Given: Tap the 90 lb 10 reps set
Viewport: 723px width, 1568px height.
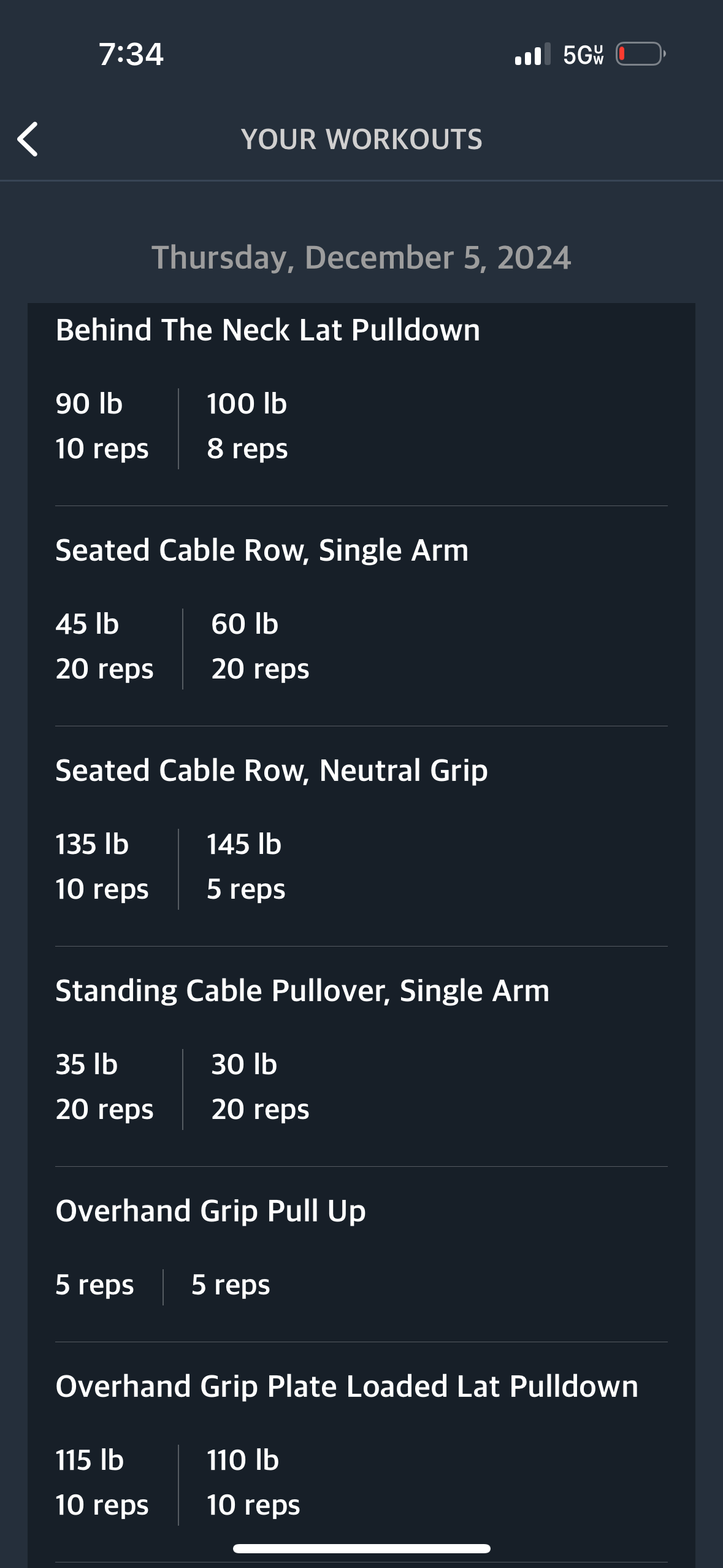Looking at the screenshot, I should [102, 426].
